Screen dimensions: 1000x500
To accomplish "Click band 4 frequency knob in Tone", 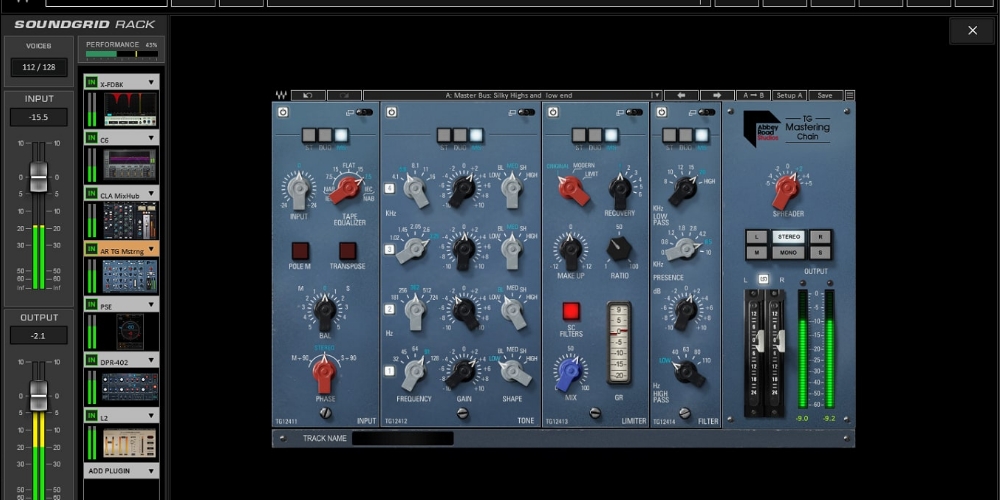I will point(416,190).
